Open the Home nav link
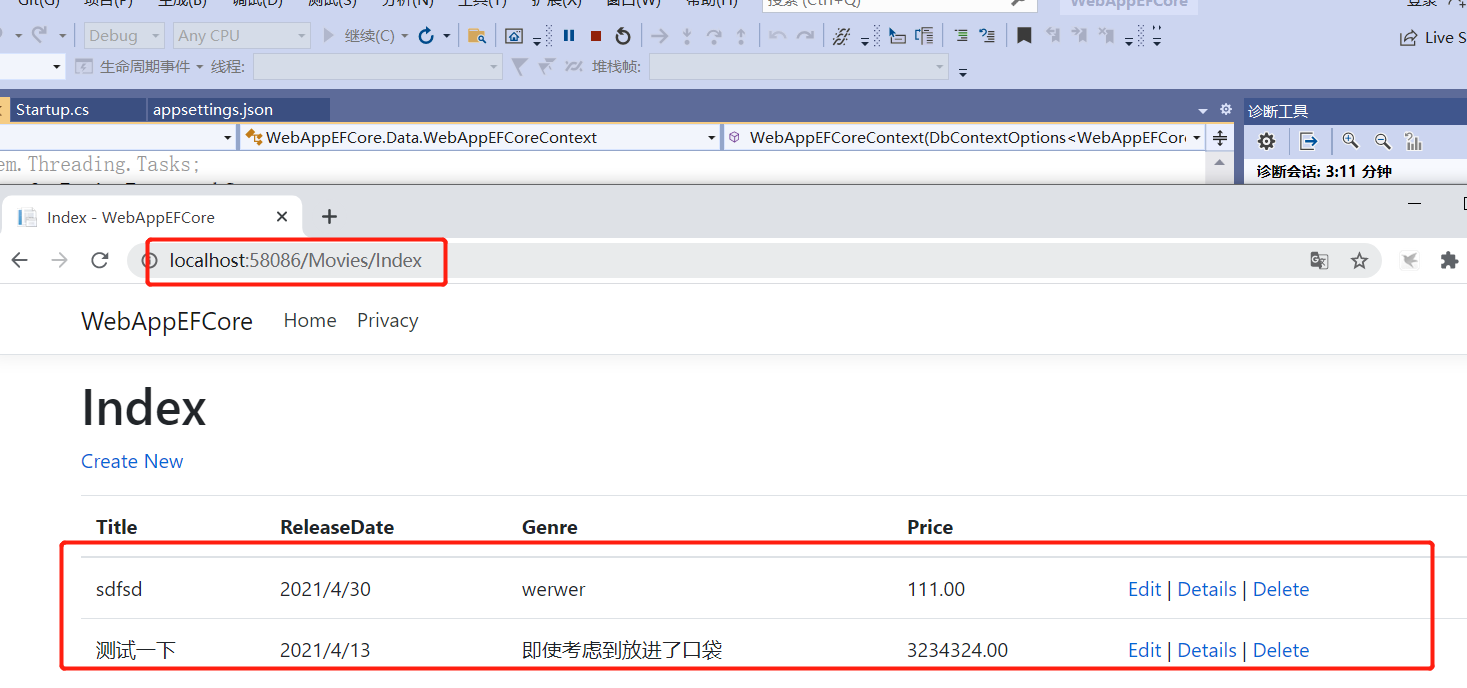The width and height of the screenshot is (1467, 688). (x=310, y=321)
